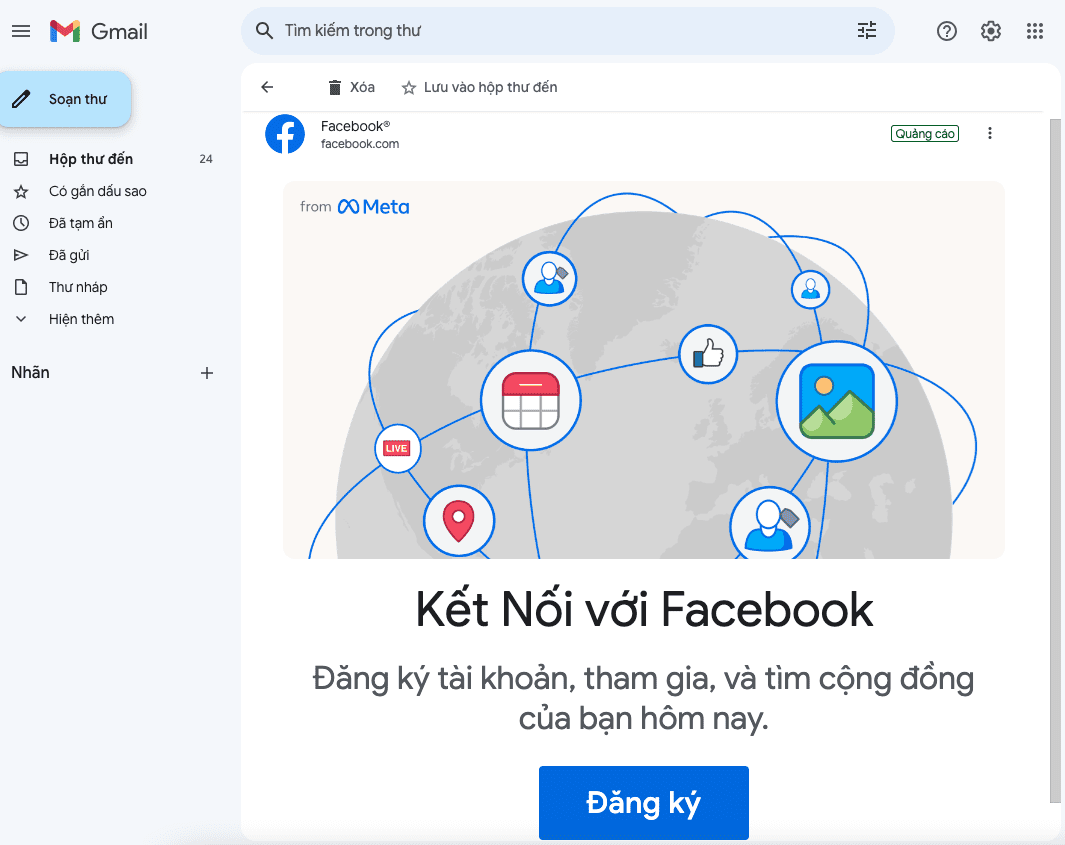Expand Hiện thêm chevron in sidebar

(21, 319)
